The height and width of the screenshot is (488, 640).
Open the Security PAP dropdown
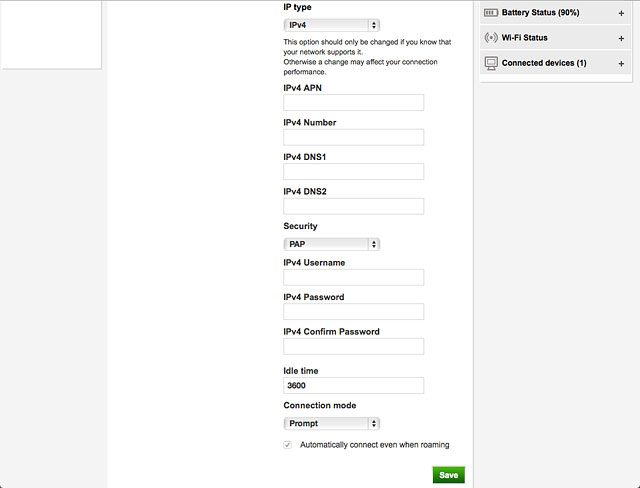pyautogui.click(x=331, y=243)
